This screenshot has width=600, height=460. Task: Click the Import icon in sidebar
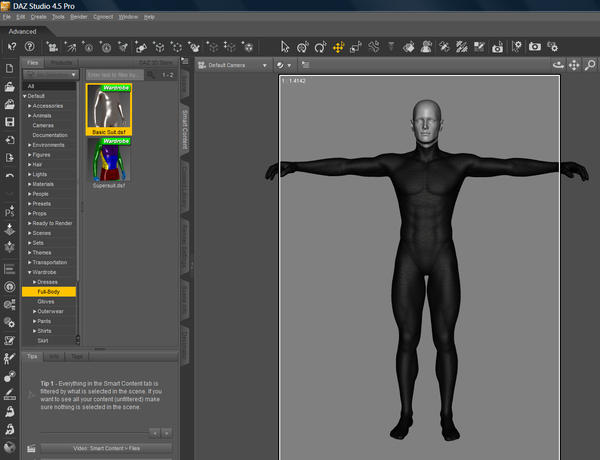coord(9,140)
